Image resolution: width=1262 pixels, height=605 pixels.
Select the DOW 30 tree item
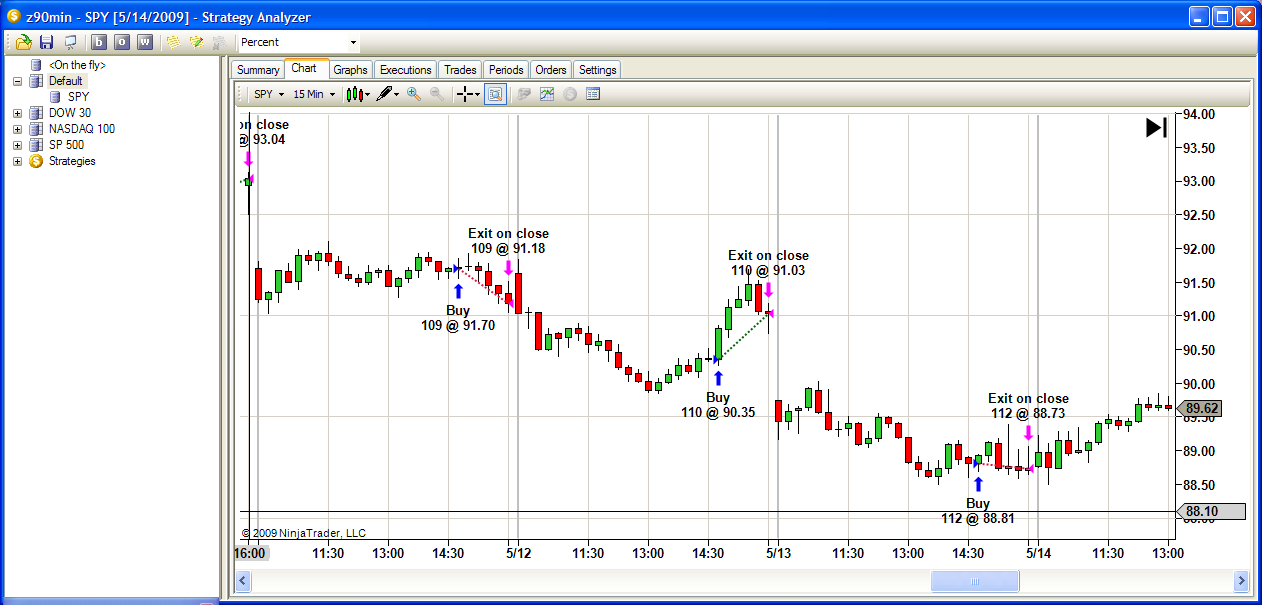tap(70, 113)
